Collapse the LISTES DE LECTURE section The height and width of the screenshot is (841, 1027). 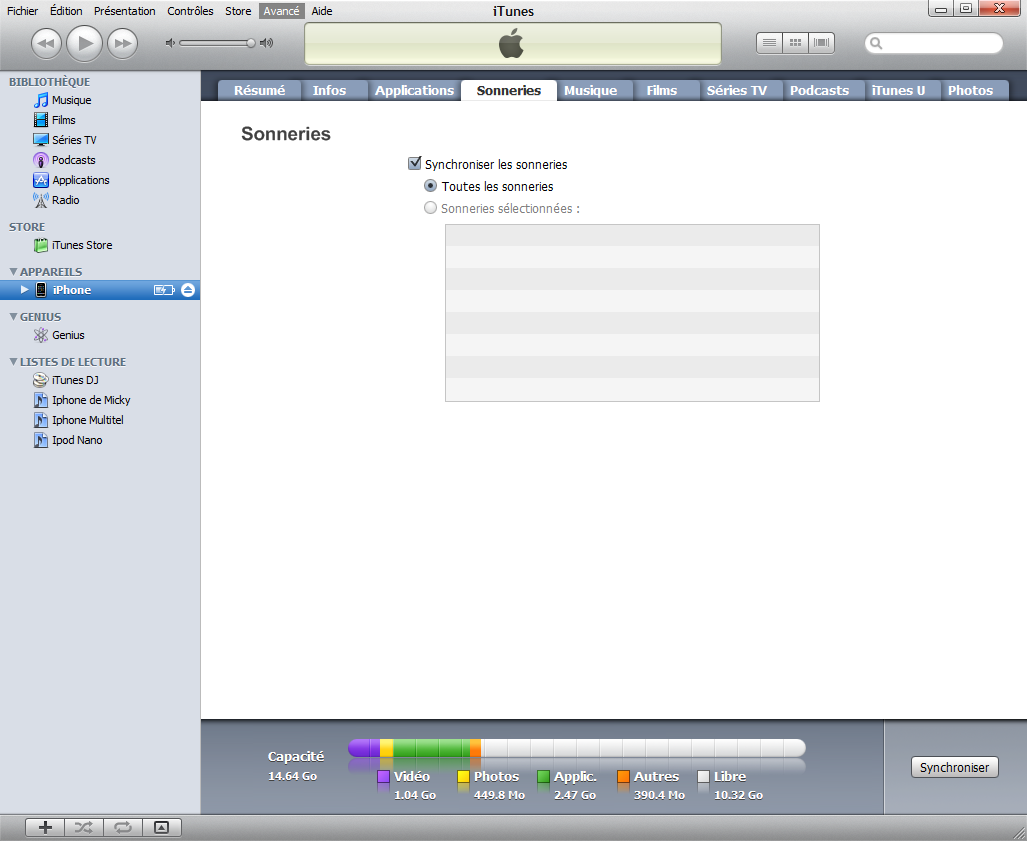point(13,362)
